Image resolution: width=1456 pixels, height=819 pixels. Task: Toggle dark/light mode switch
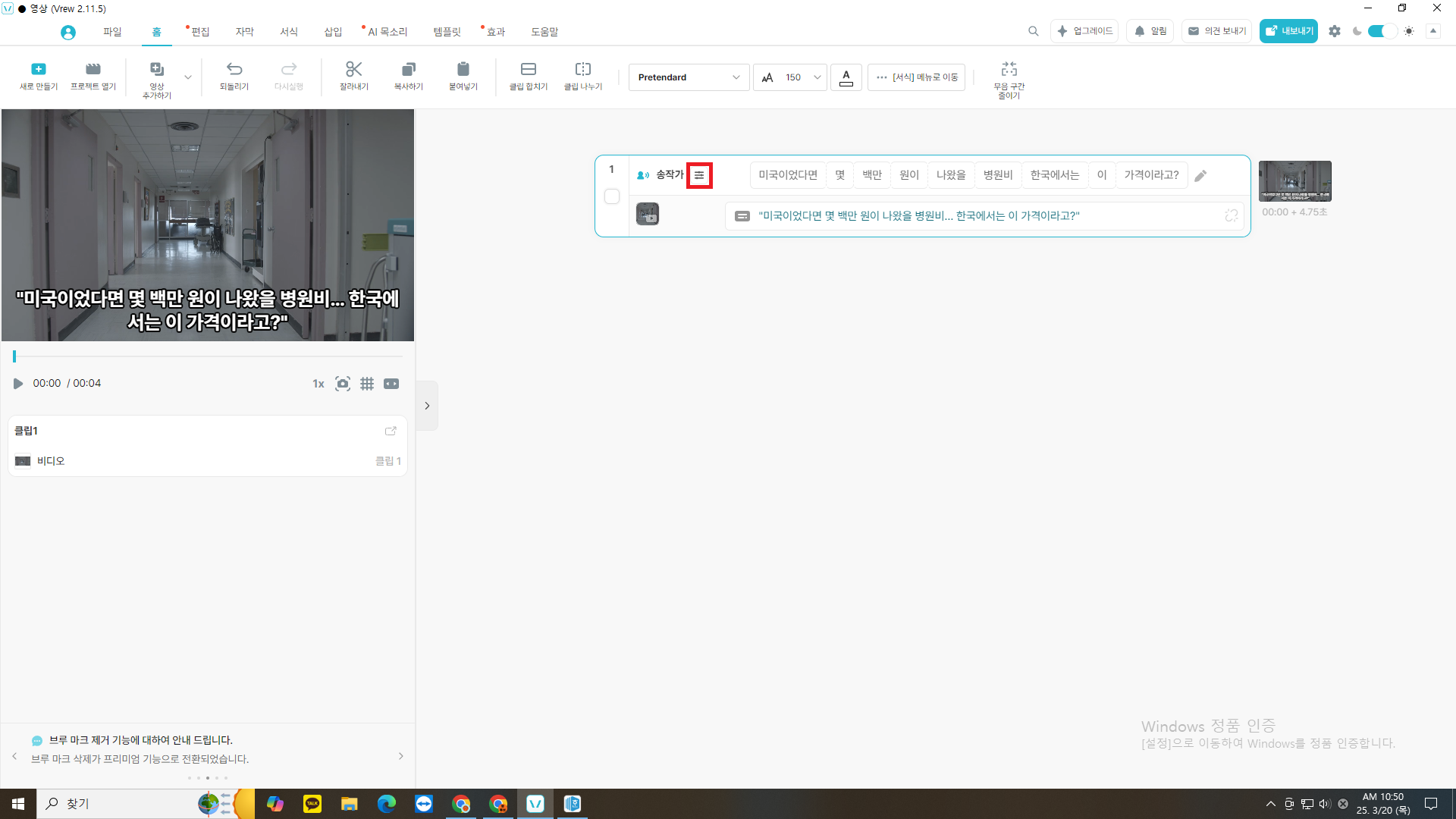[x=1382, y=31]
